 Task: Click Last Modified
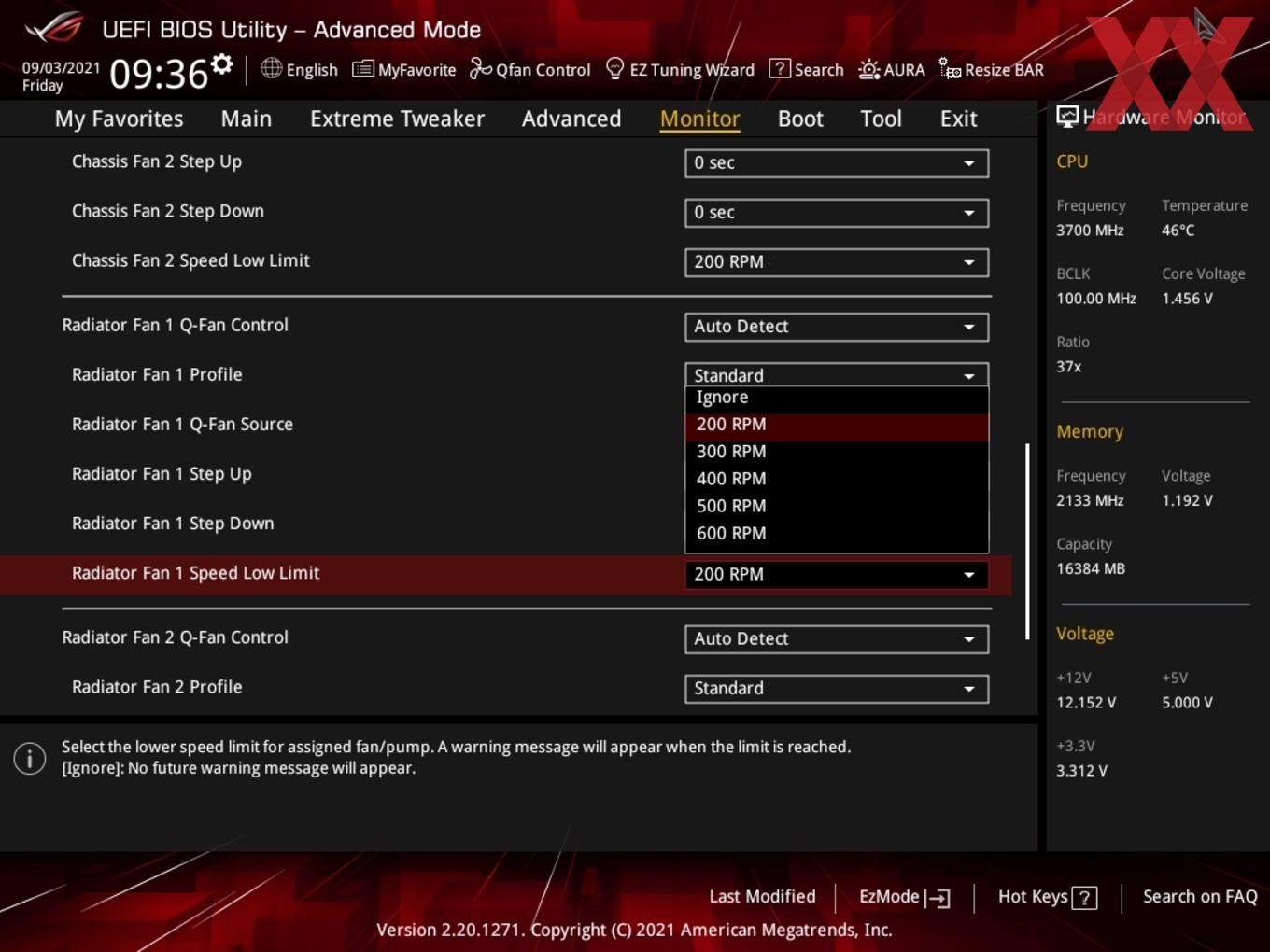point(762,896)
